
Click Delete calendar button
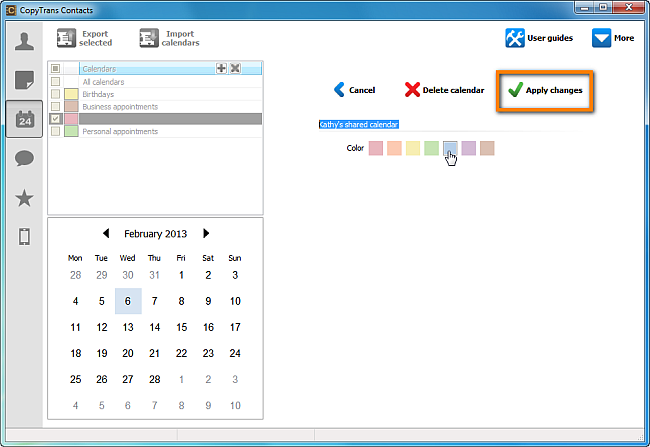444,90
